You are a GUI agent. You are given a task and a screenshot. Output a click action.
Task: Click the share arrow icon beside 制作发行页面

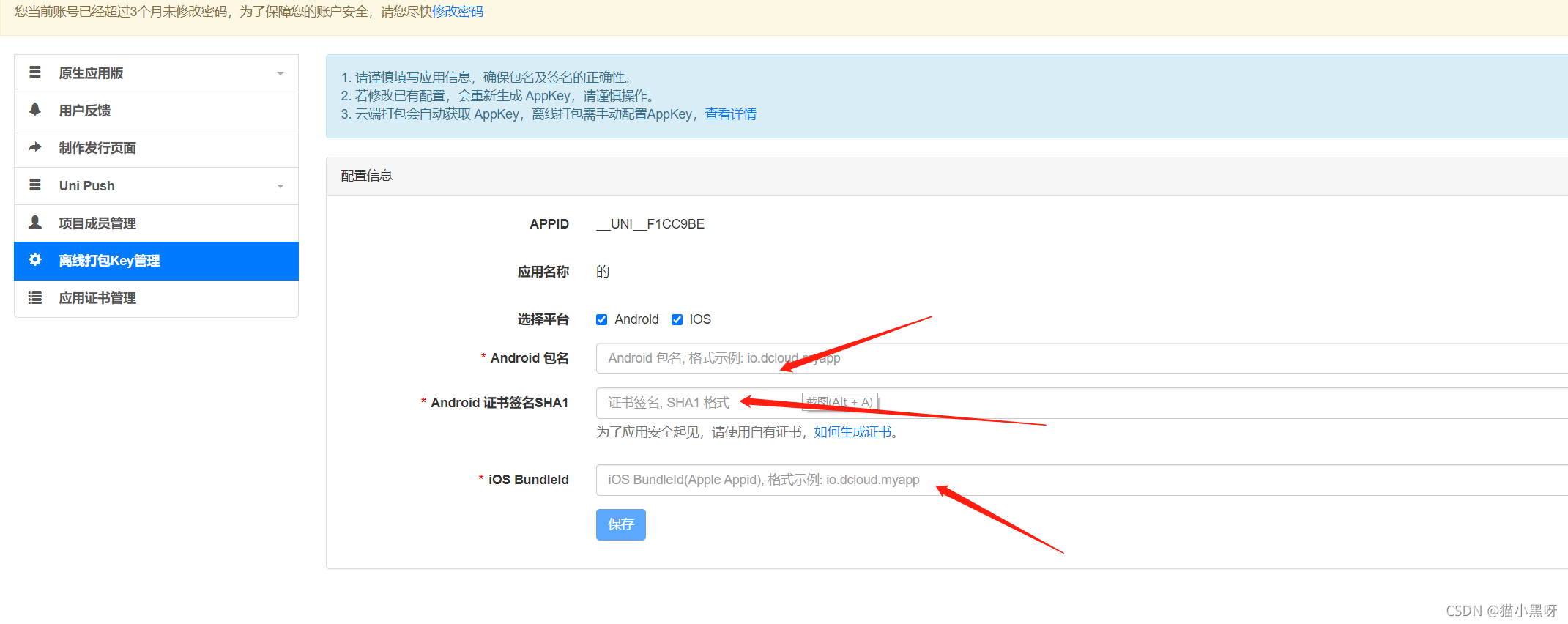click(34, 147)
